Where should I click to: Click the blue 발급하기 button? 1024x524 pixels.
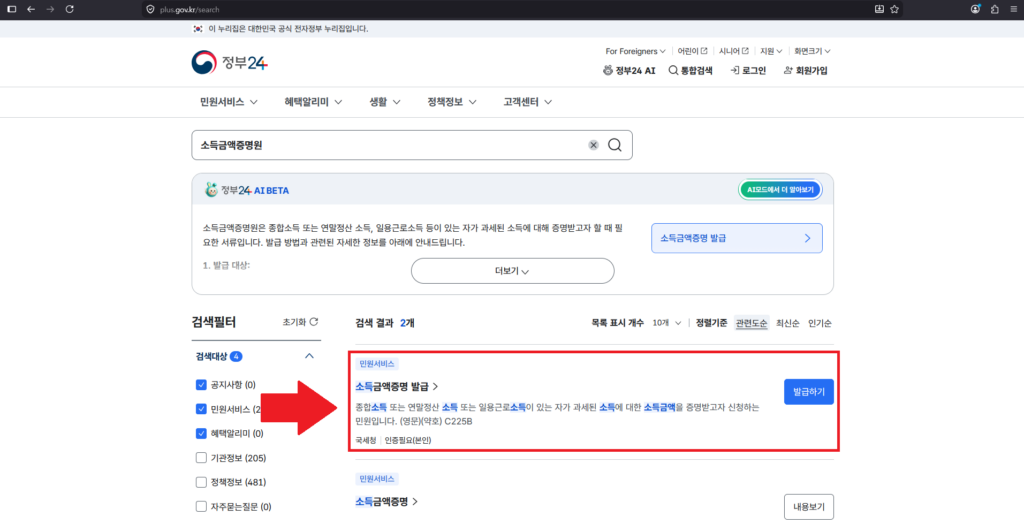(x=808, y=392)
